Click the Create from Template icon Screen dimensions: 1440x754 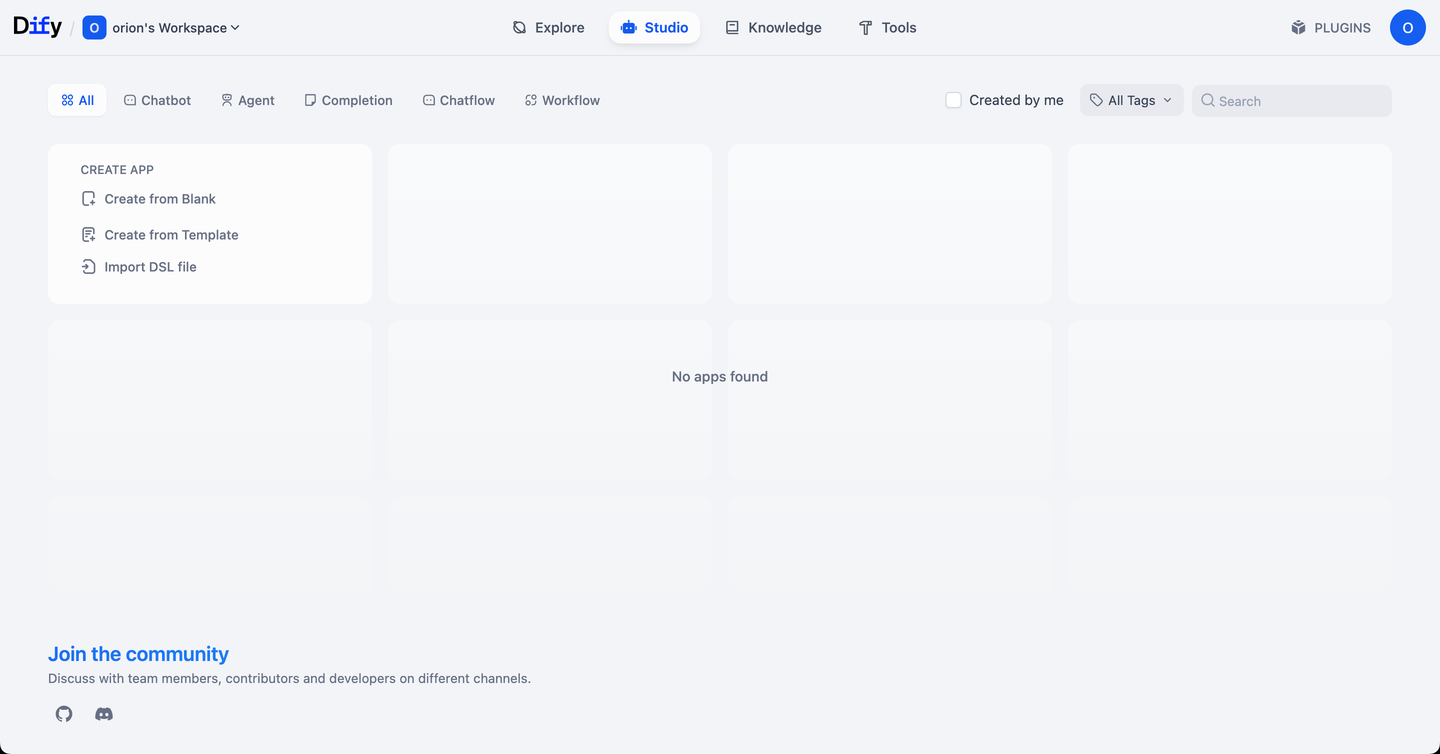(88, 234)
